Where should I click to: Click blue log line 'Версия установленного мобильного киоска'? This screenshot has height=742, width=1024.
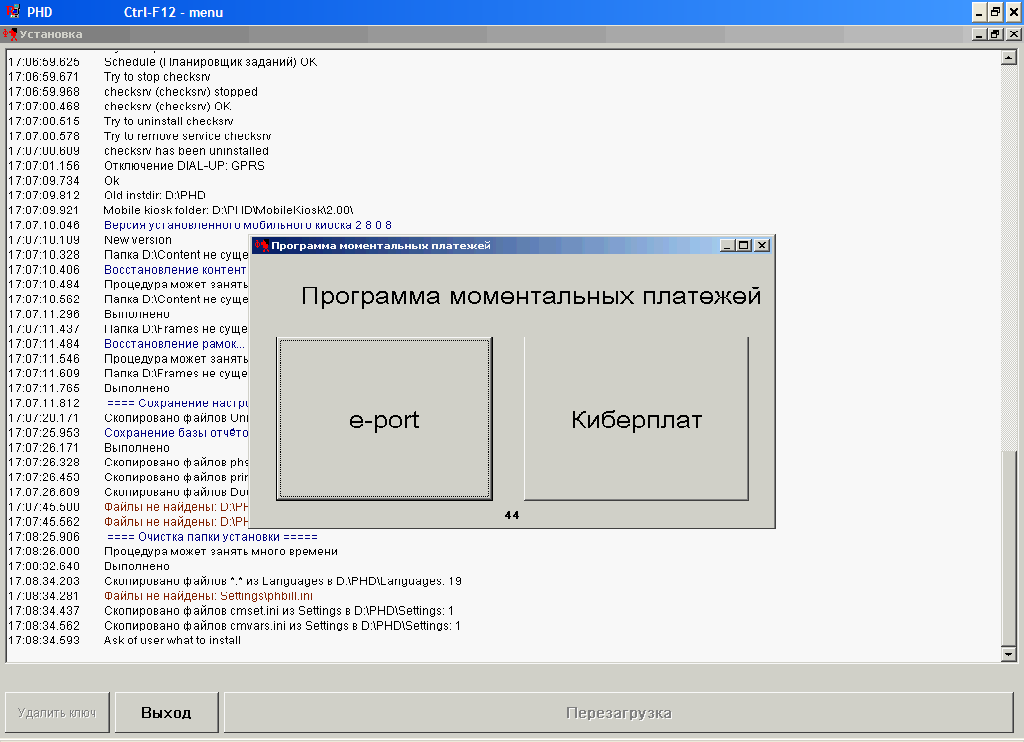coord(248,225)
